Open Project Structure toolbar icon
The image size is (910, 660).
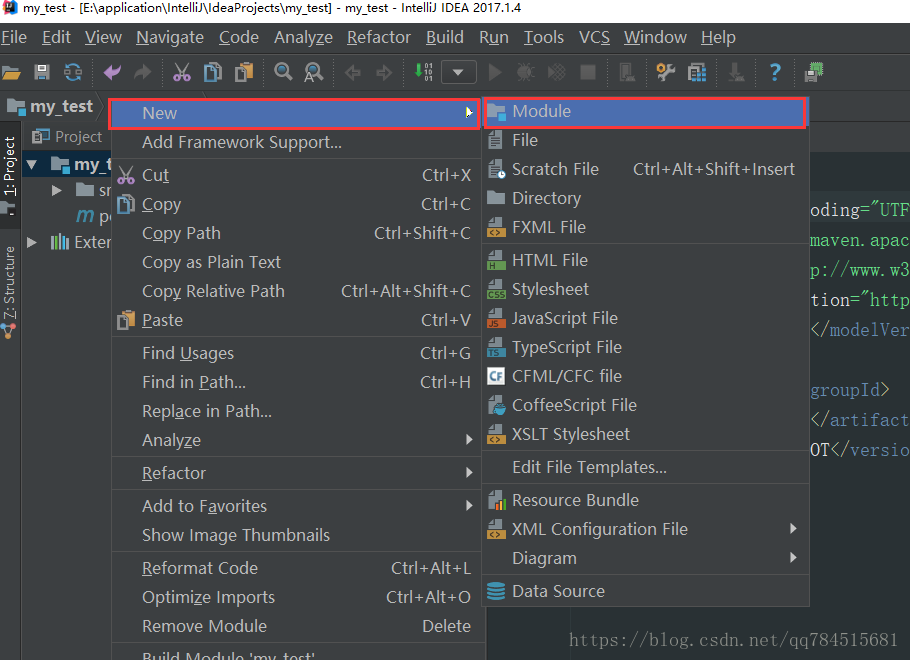(x=697, y=72)
